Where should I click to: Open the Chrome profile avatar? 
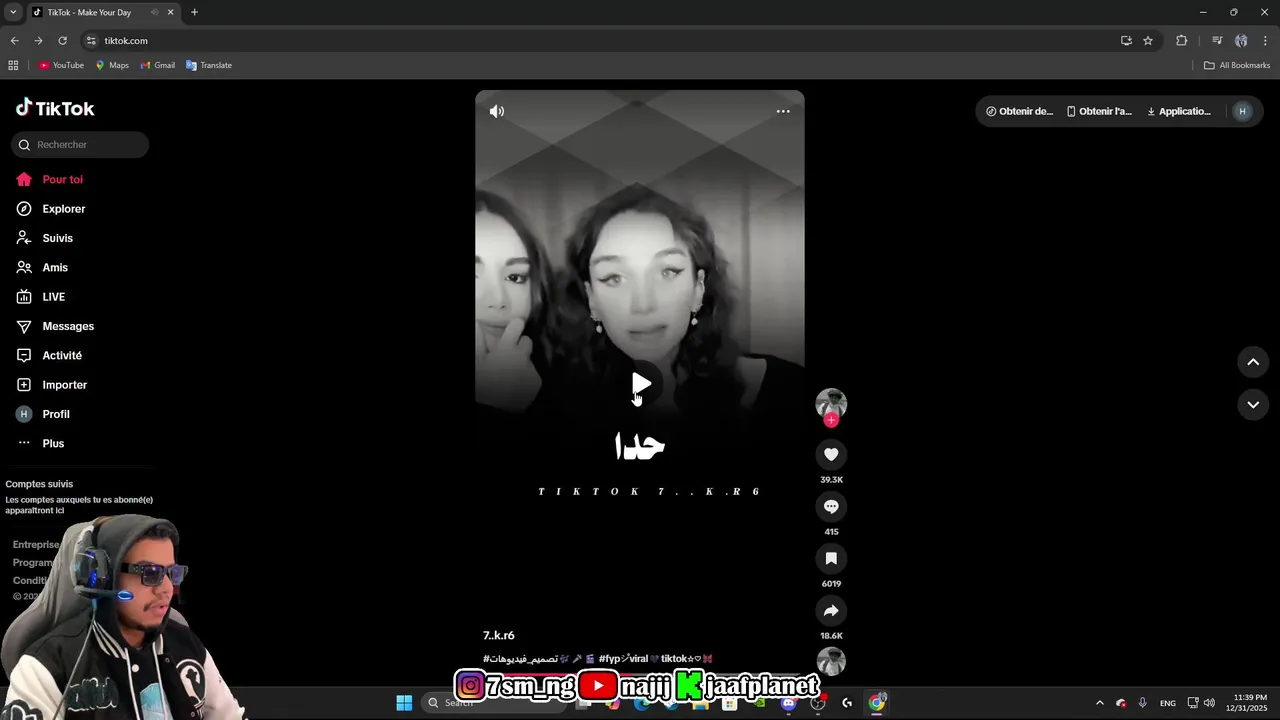pos(1241,41)
